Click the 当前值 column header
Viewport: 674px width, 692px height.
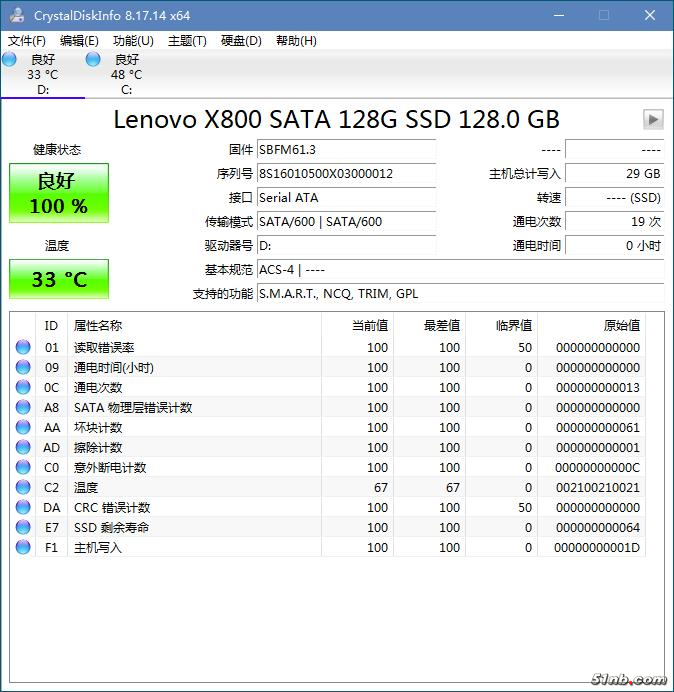358,326
